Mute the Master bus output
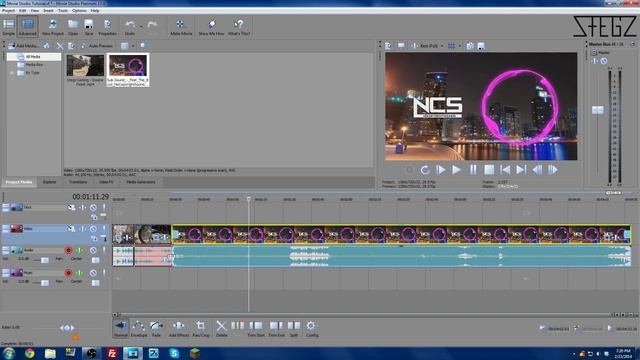This screenshot has height=360, width=640. coord(604,61)
